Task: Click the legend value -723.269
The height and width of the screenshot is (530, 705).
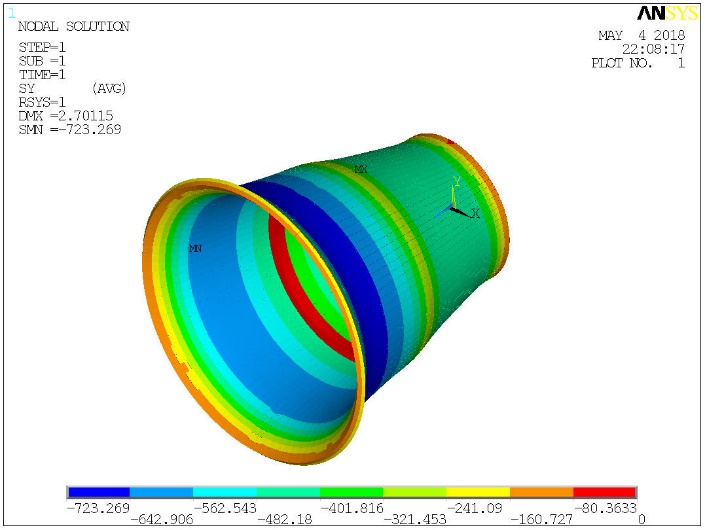Action: [x=98, y=508]
